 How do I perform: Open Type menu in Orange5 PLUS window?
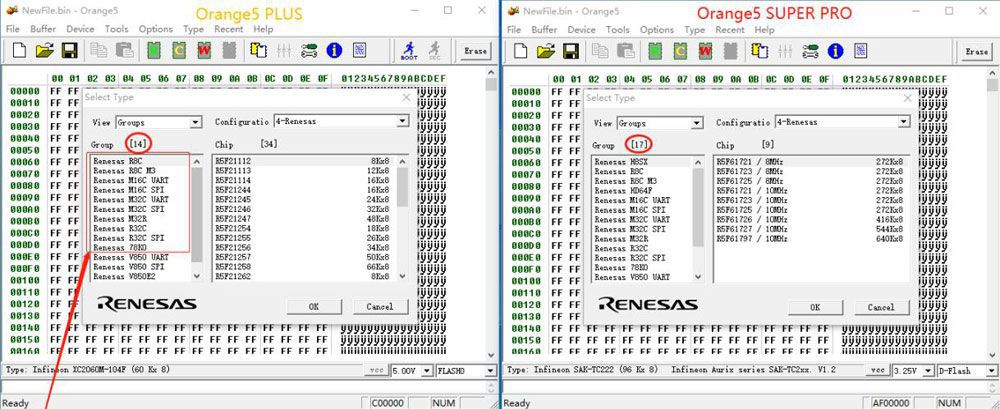click(193, 29)
